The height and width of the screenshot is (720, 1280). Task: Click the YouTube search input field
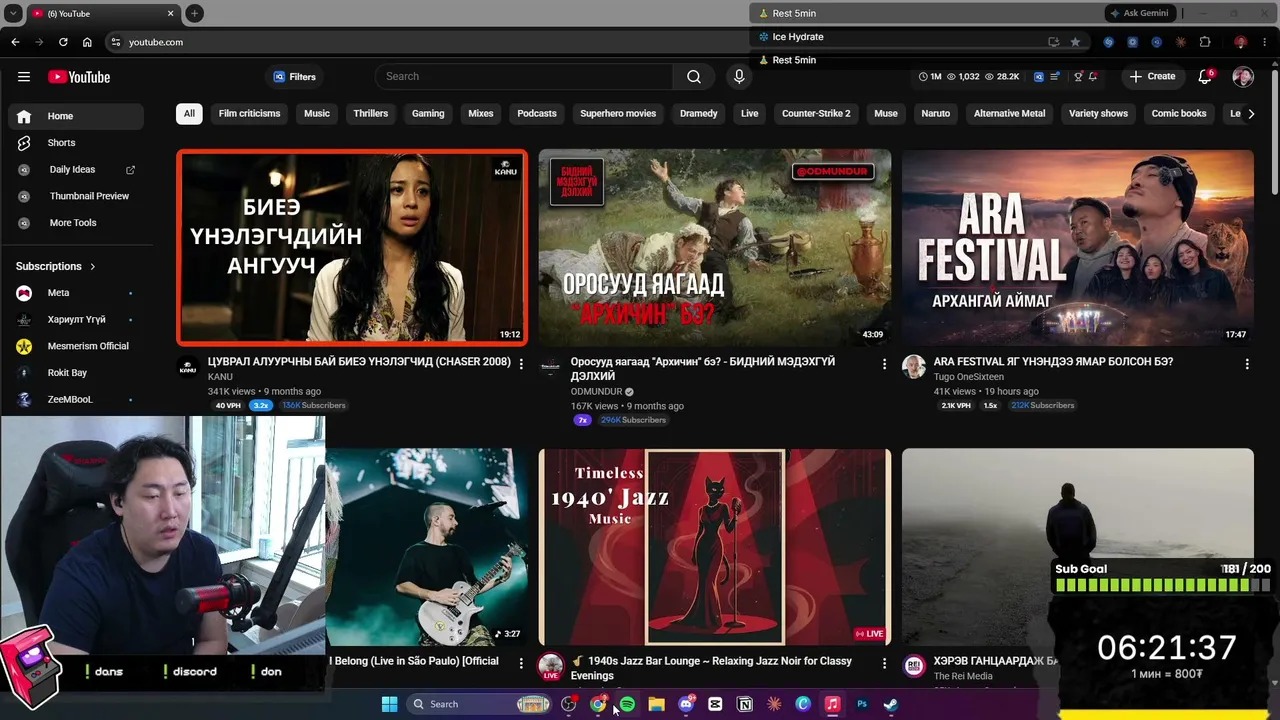click(x=524, y=77)
